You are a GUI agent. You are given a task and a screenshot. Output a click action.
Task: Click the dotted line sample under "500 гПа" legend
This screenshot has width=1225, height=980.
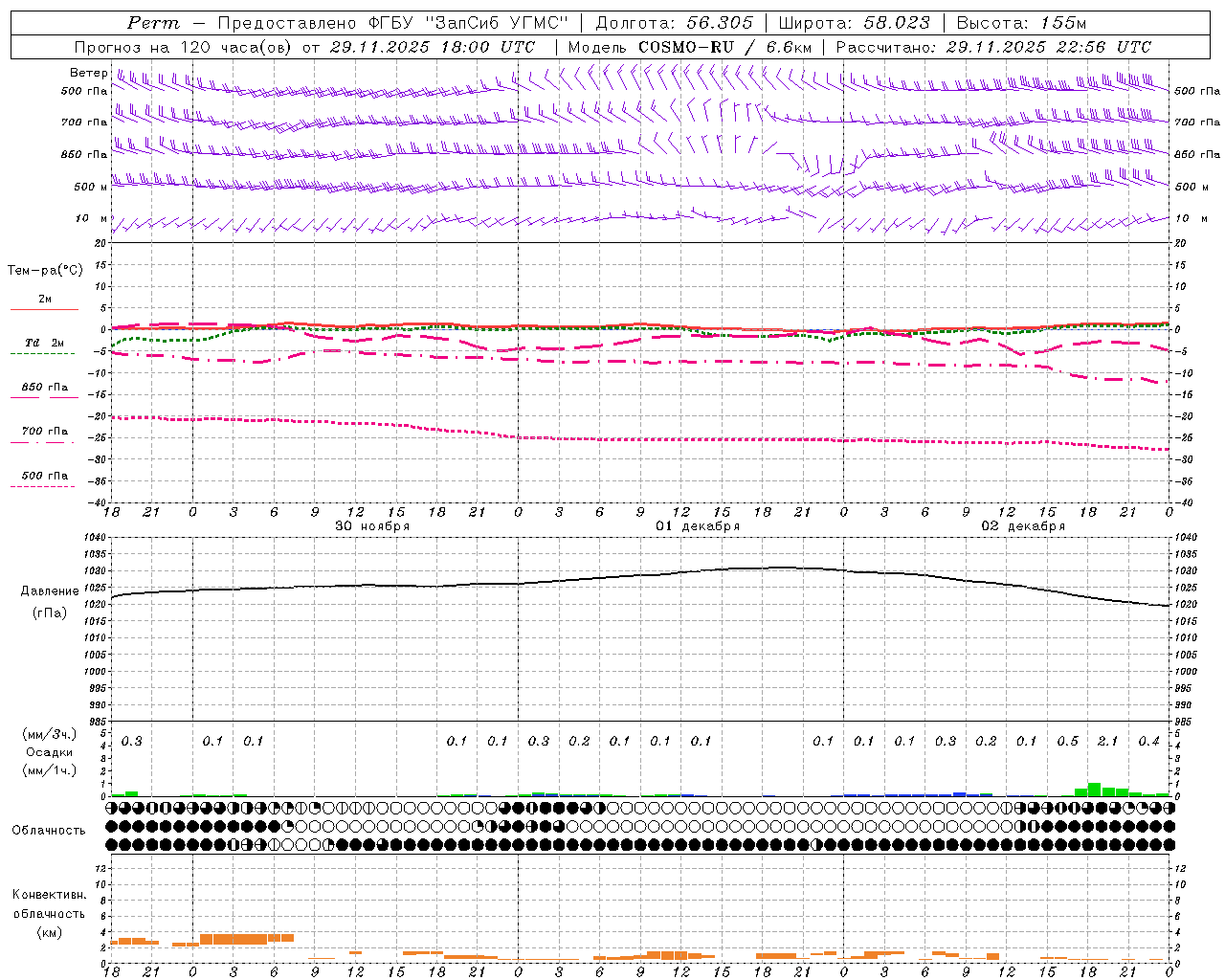pyautogui.click(x=43, y=486)
